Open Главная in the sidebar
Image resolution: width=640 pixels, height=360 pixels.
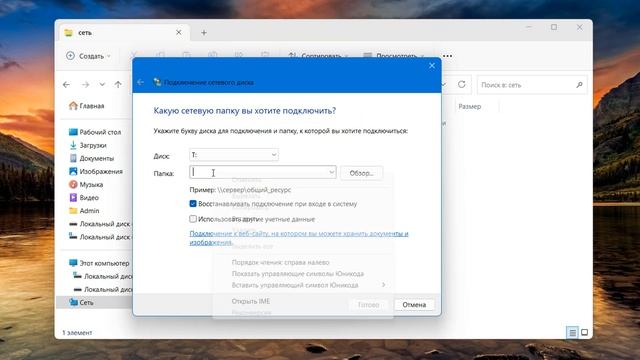pyautogui.click(x=87, y=106)
